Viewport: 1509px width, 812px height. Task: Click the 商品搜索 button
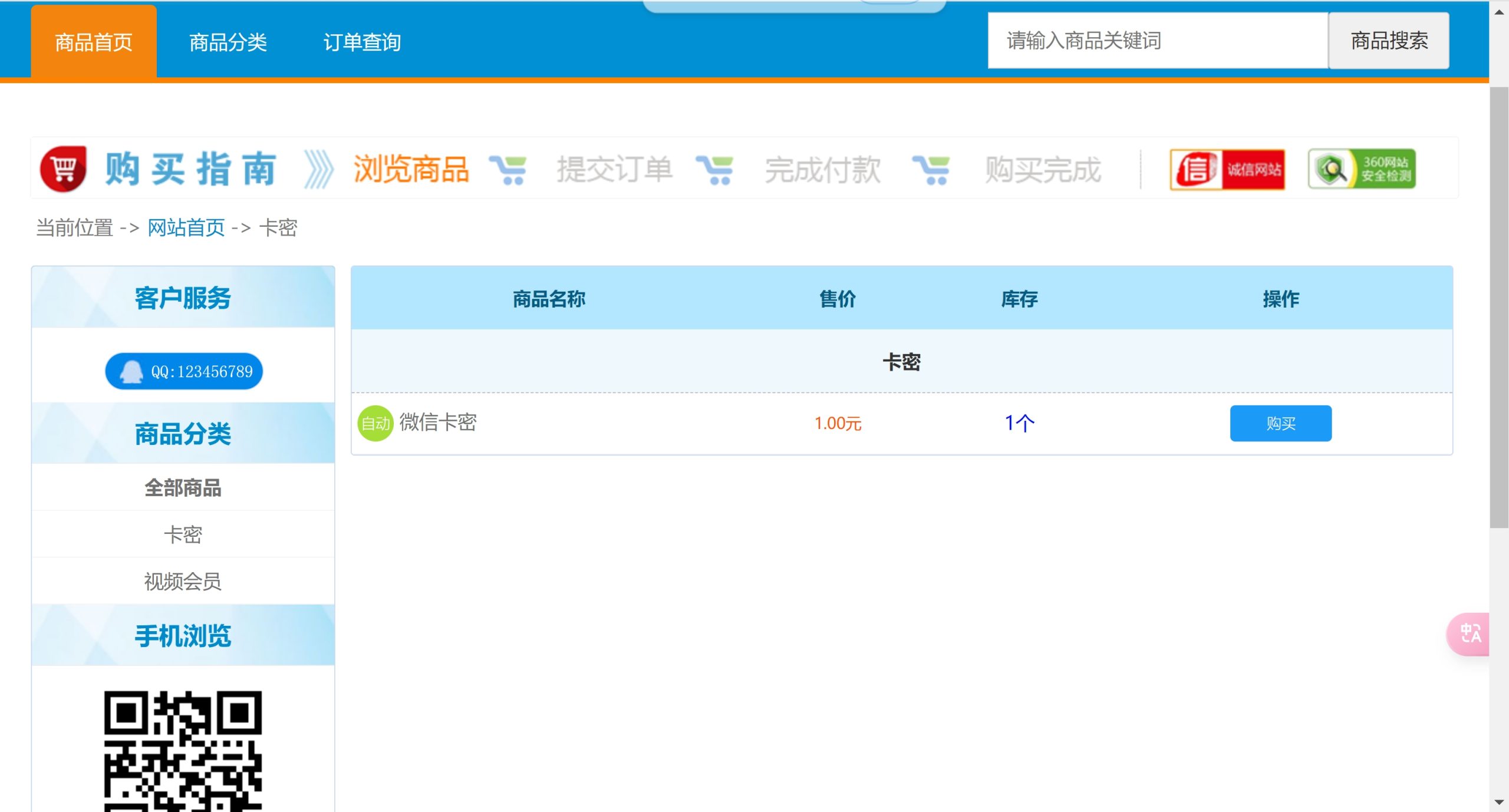(x=1389, y=41)
